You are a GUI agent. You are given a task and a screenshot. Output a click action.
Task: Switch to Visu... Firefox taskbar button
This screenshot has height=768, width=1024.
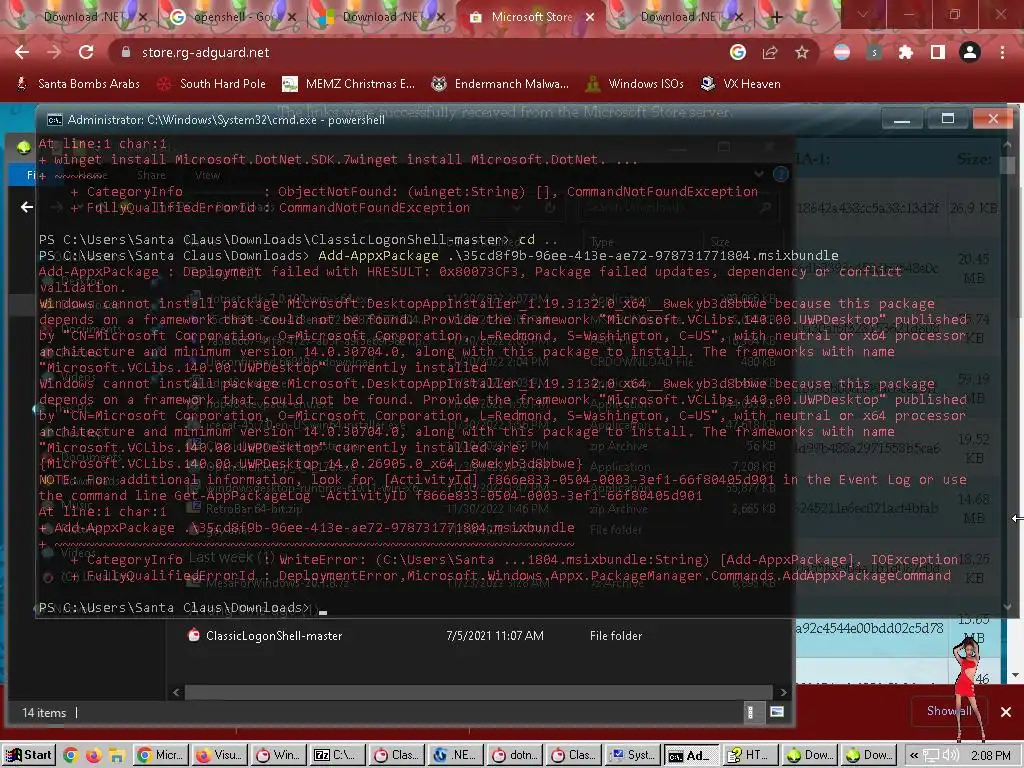[x=220, y=755]
